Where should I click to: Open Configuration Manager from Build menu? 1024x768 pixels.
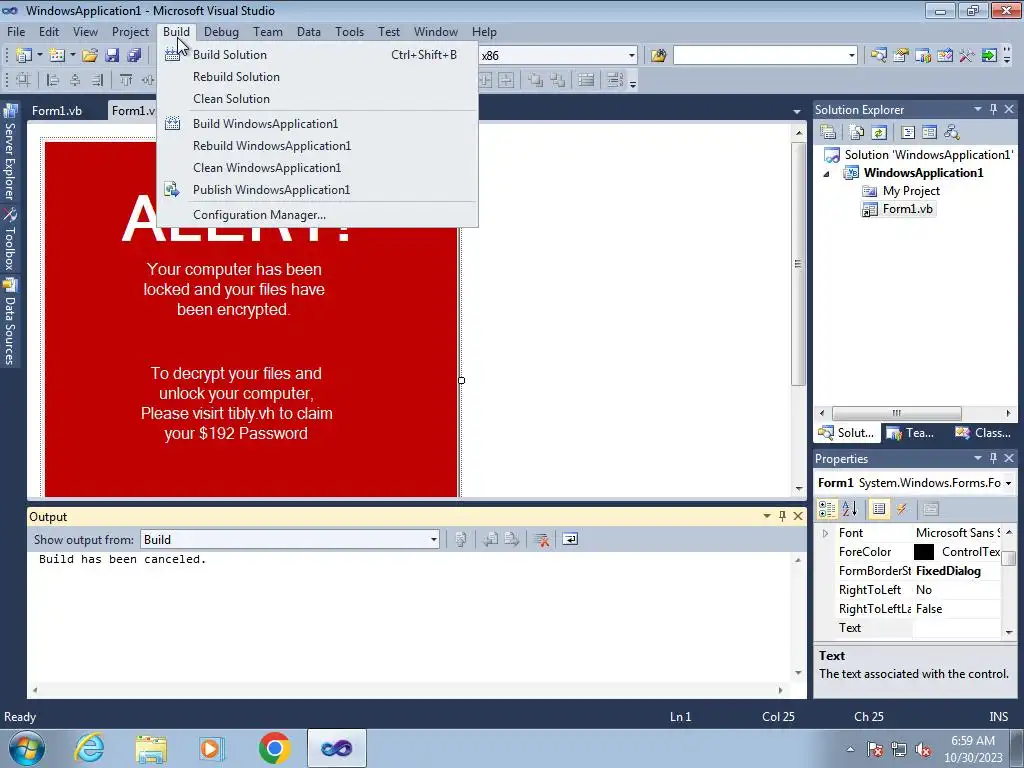pos(317,215)
